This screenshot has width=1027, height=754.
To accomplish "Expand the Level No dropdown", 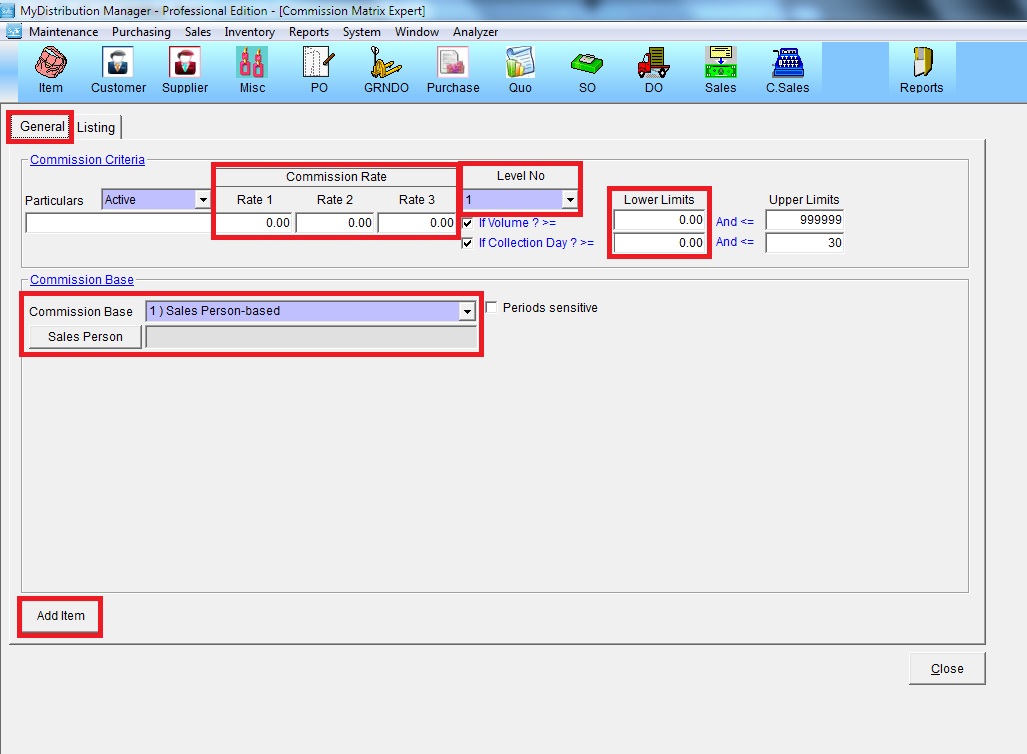I will coord(570,200).
